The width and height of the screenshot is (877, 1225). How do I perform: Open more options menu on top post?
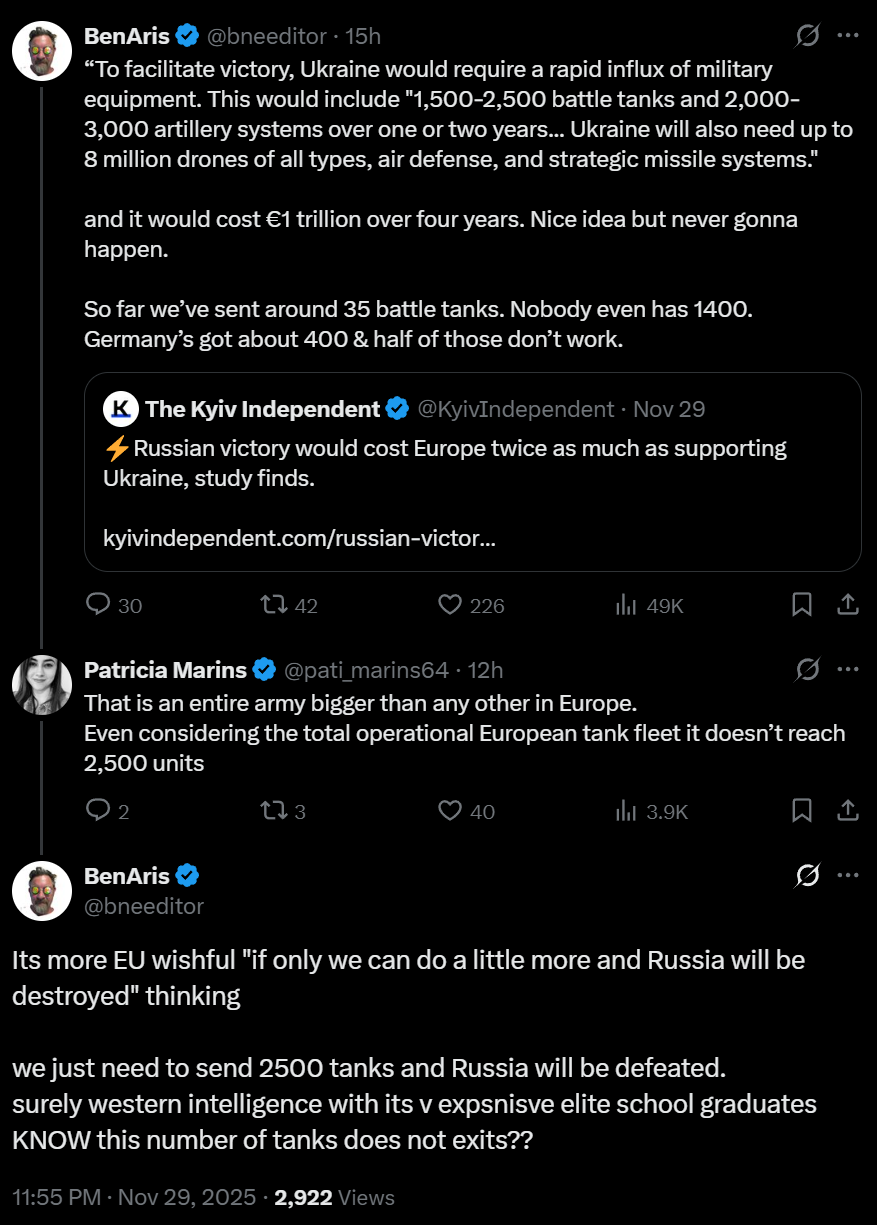[847, 36]
